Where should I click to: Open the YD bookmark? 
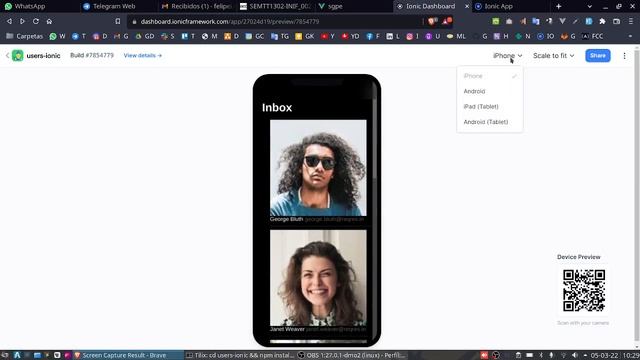[x=351, y=36]
